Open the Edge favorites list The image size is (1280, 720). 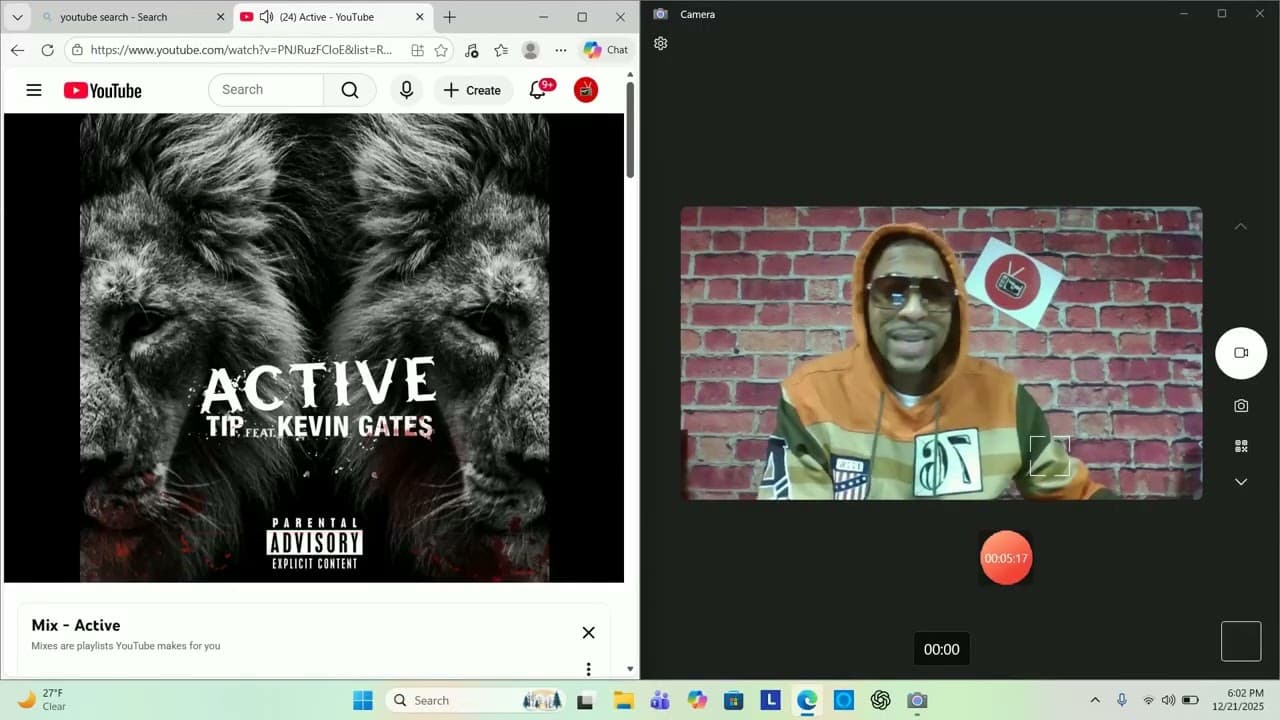pos(501,50)
